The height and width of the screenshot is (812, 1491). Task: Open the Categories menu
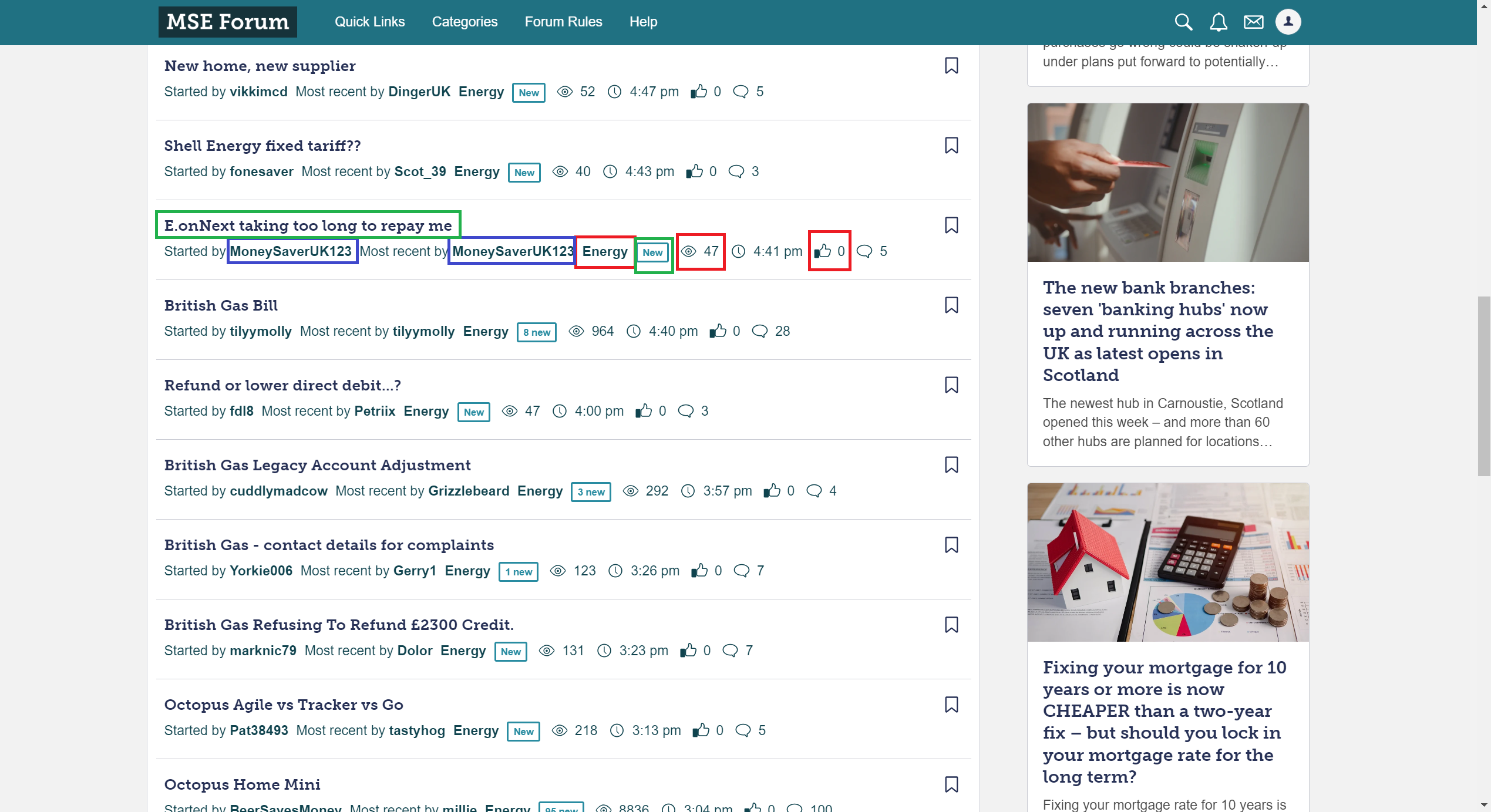click(x=465, y=22)
